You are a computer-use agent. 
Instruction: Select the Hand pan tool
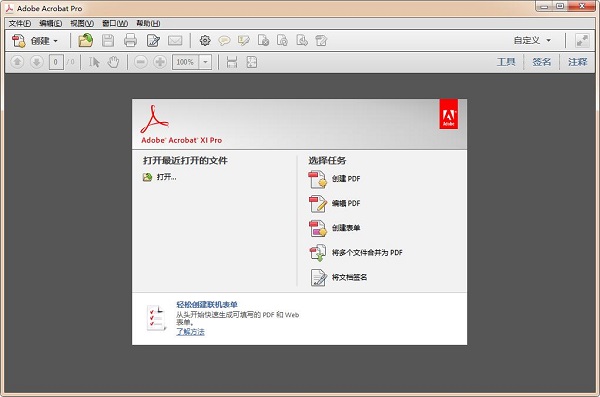click(113, 62)
